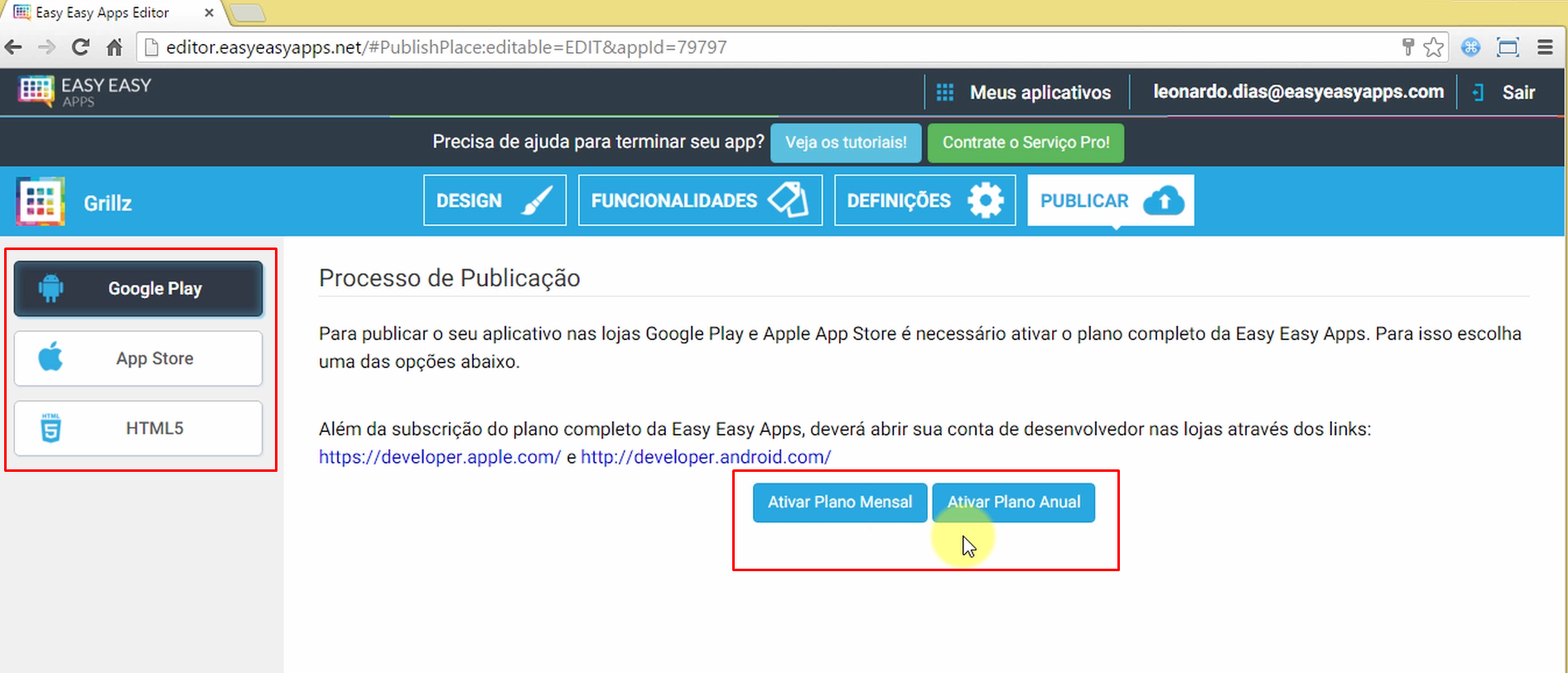1568x673 pixels.
Task: Select the PUBLICAR tab
Action: pyautogui.click(x=1111, y=200)
